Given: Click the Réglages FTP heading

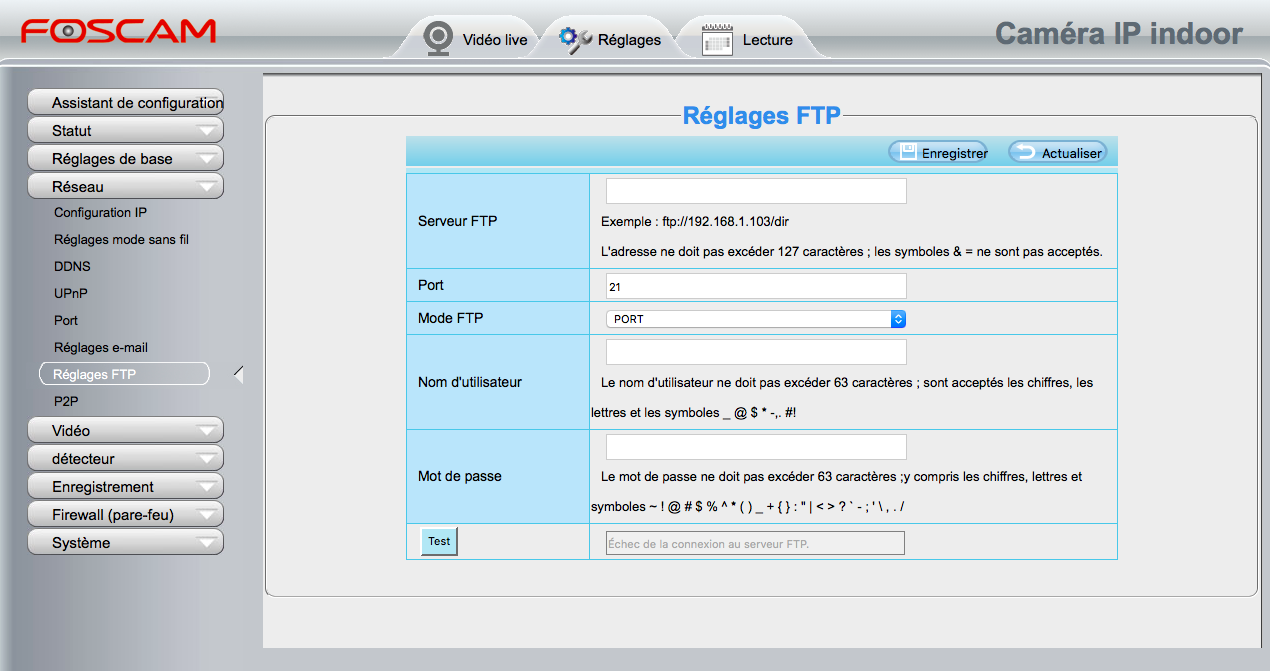Looking at the screenshot, I should pos(762,116).
